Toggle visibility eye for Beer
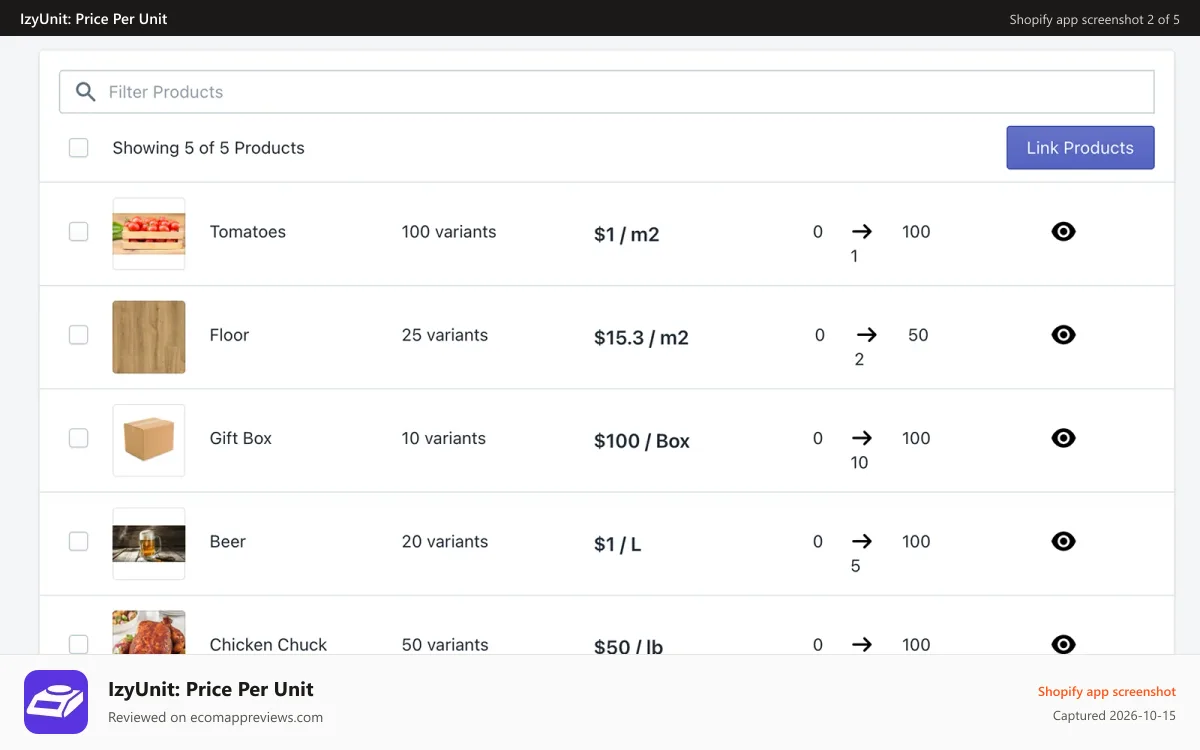 (x=1064, y=541)
